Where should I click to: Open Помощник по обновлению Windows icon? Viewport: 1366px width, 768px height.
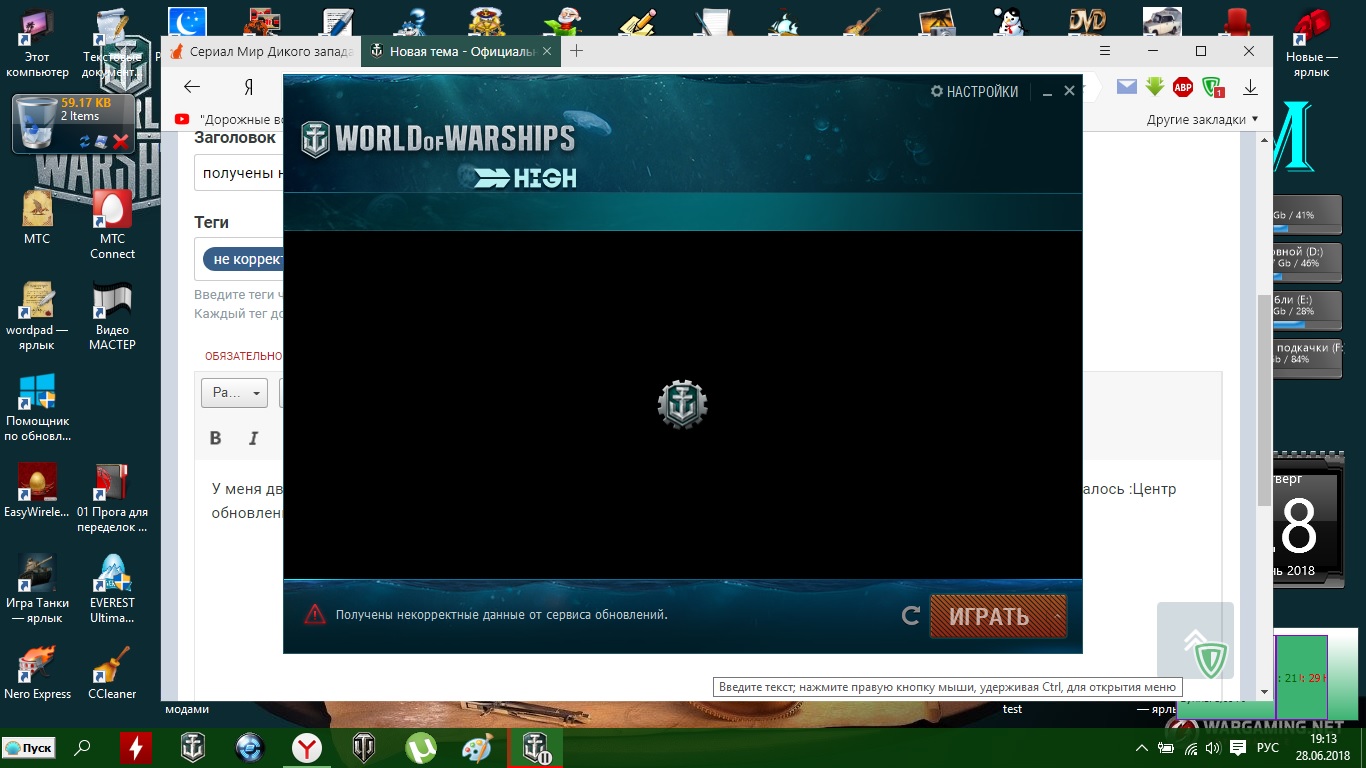37,407
